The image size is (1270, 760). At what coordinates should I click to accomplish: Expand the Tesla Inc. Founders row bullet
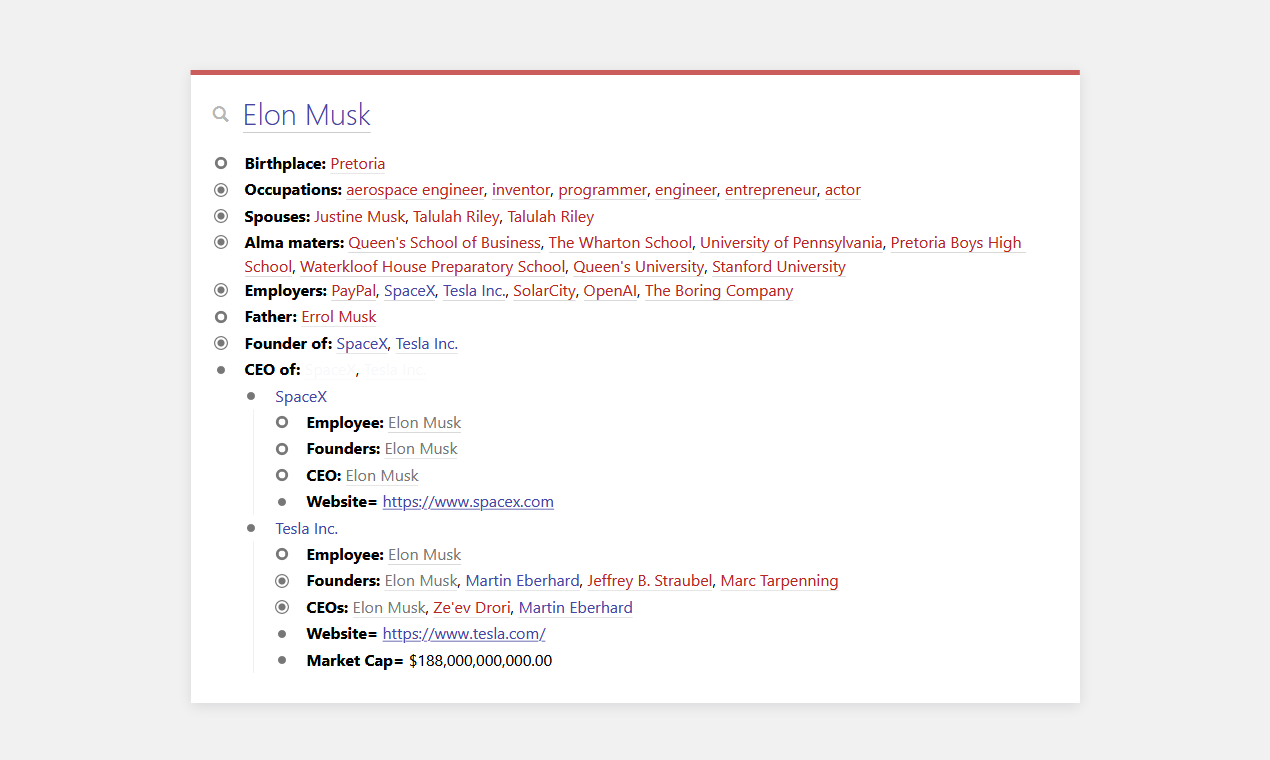click(282, 580)
